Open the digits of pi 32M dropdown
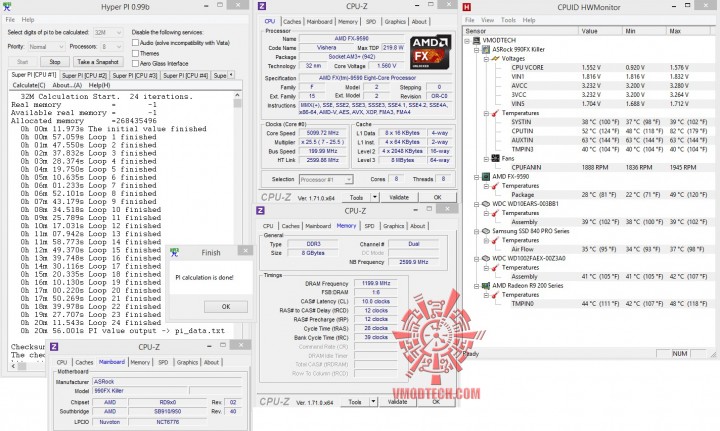Screen dimensions: 720x431 click(119, 33)
